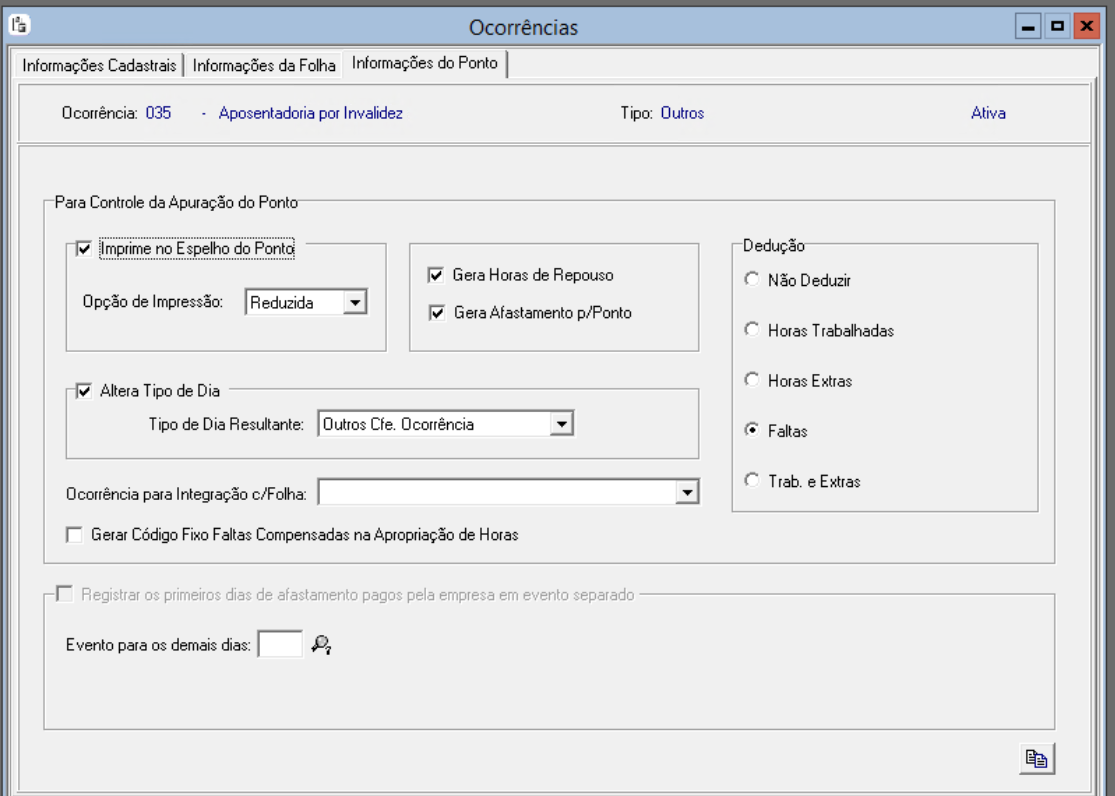Click the copy icon button at bottom right

(1036, 758)
